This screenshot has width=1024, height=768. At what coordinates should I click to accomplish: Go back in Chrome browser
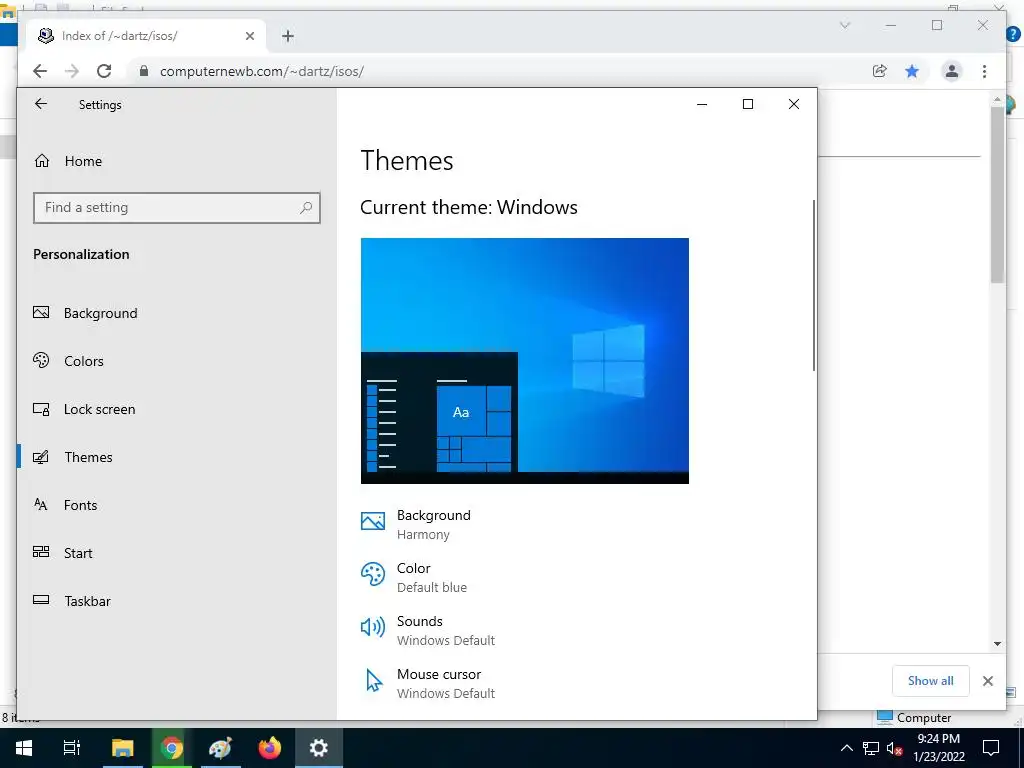(40, 71)
